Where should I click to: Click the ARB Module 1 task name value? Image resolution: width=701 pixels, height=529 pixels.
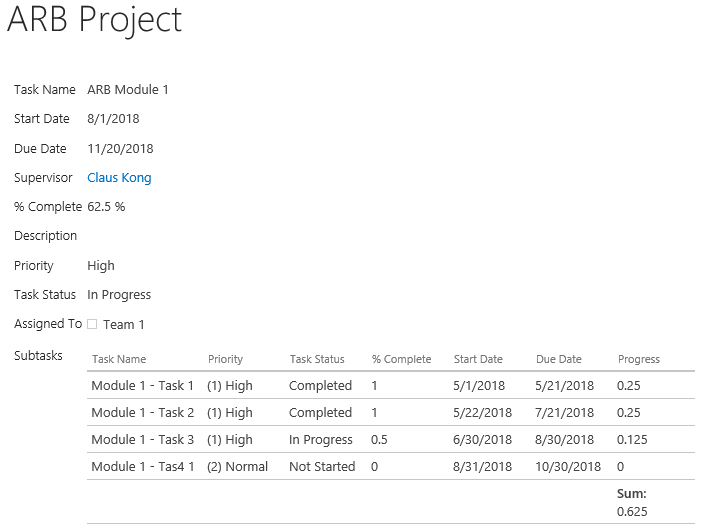pyautogui.click(x=128, y=90)
